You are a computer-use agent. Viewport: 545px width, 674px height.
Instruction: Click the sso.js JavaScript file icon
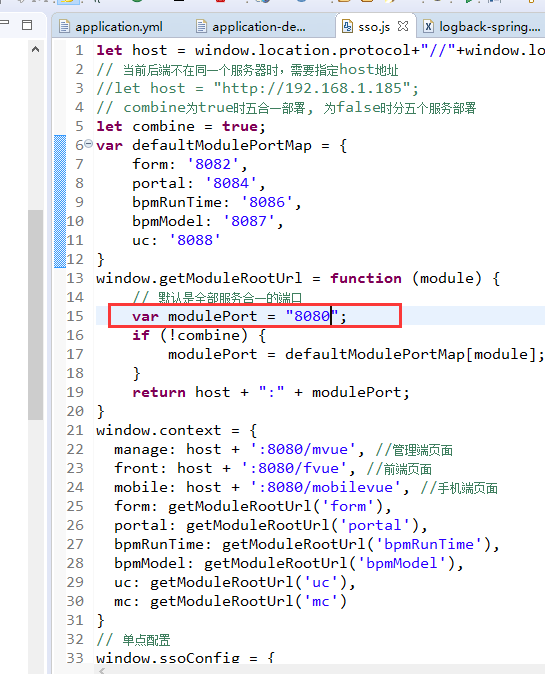tap(347, 27)
